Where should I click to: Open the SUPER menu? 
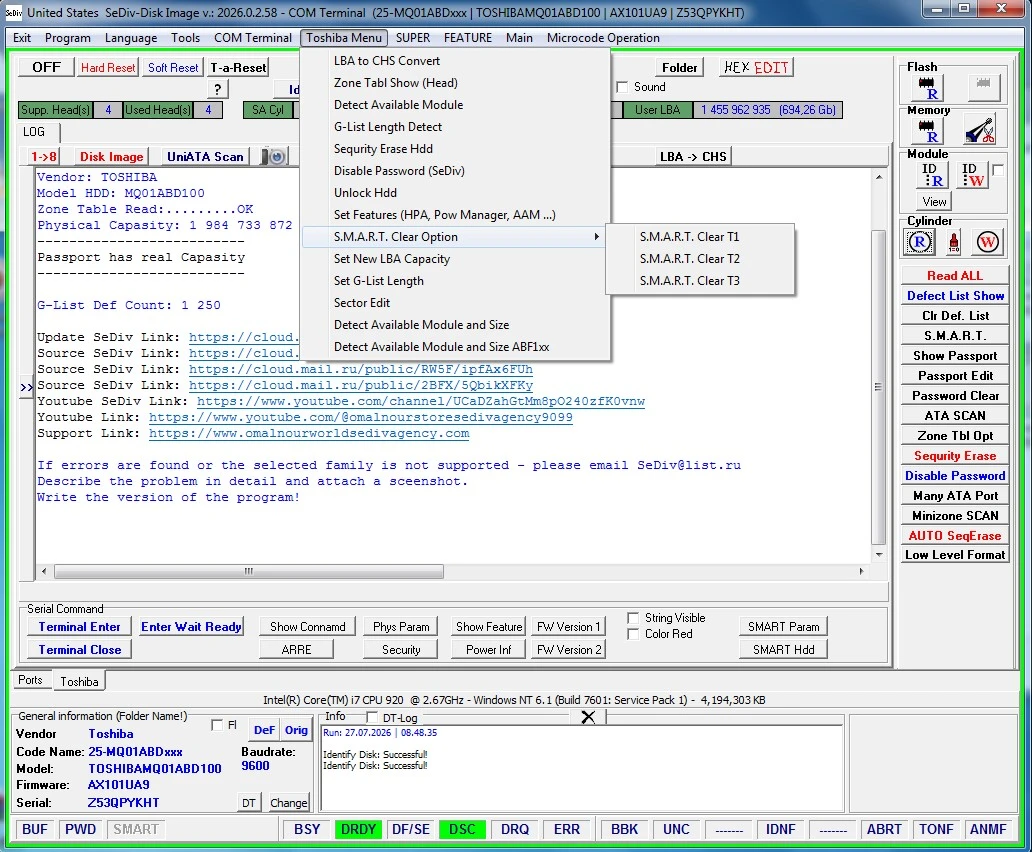pyautogui.click(x=413, y=38)
